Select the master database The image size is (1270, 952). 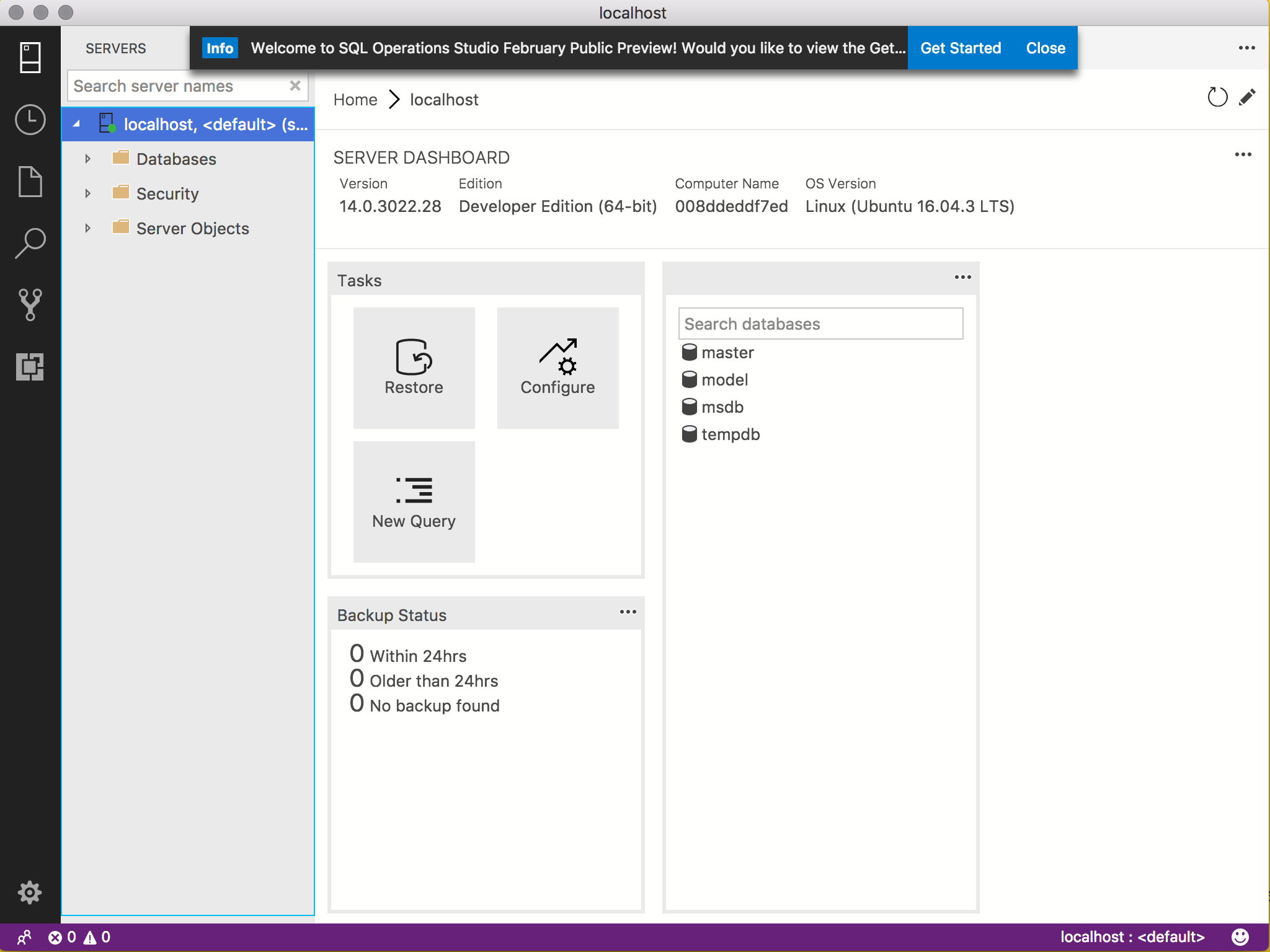tap(726, 353)
